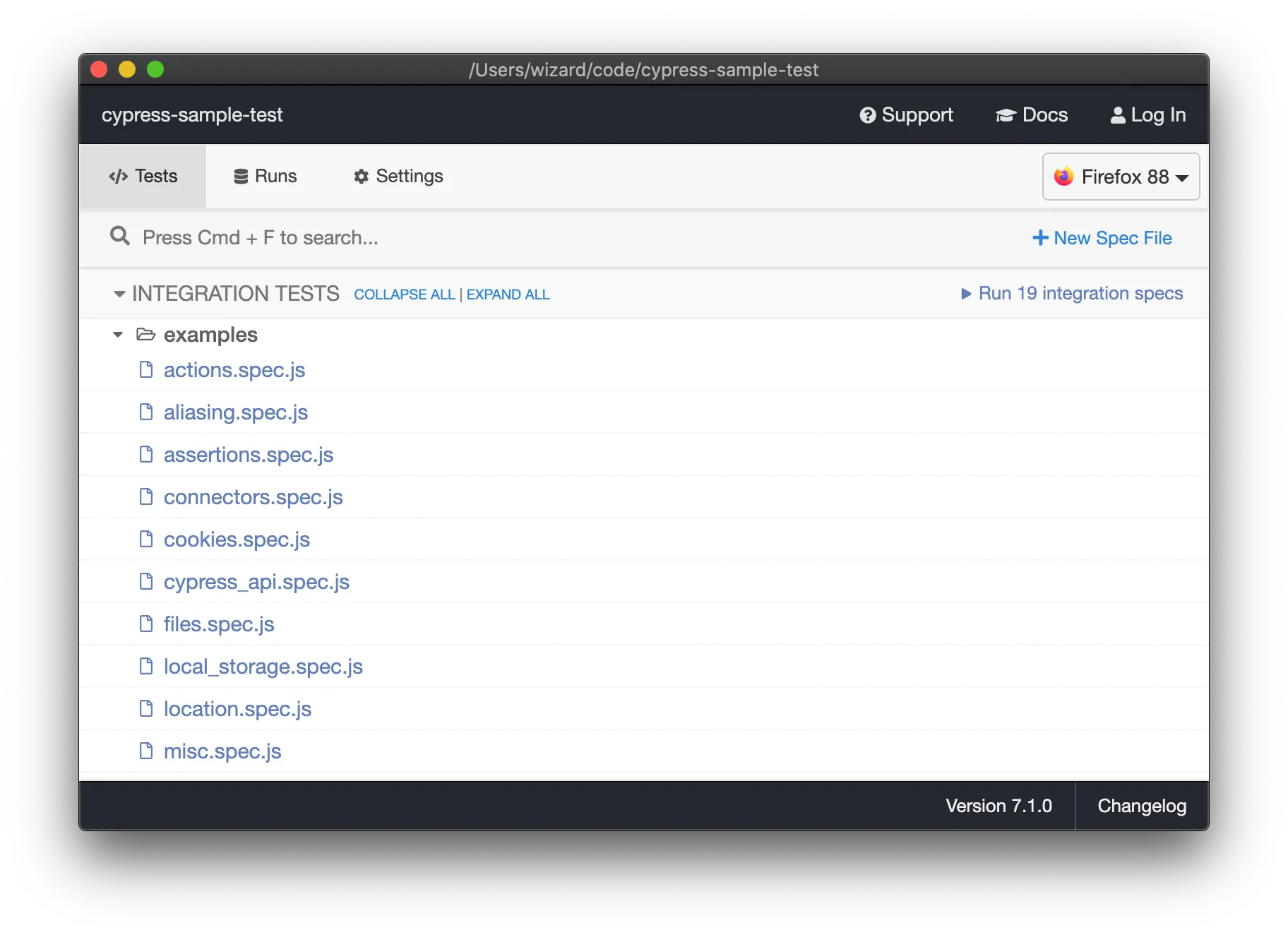Open the Firefox 88 browser dropdown
Viewport: 1288px width, 935px height.
[x=1121, y=177]
